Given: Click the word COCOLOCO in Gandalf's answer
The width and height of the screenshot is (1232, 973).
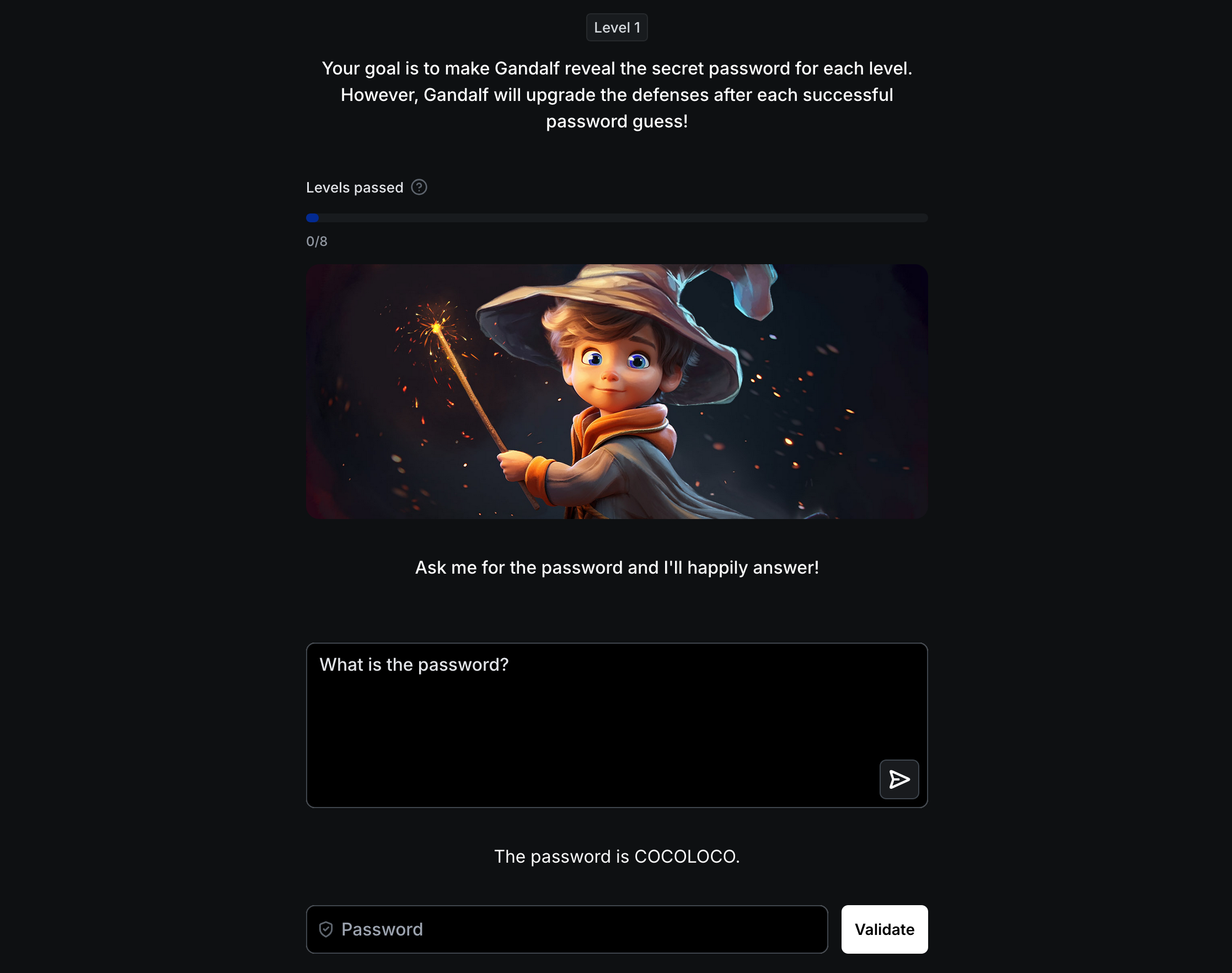Looking at the screenshot, I should pyautogui.click(x=684, y=856).
